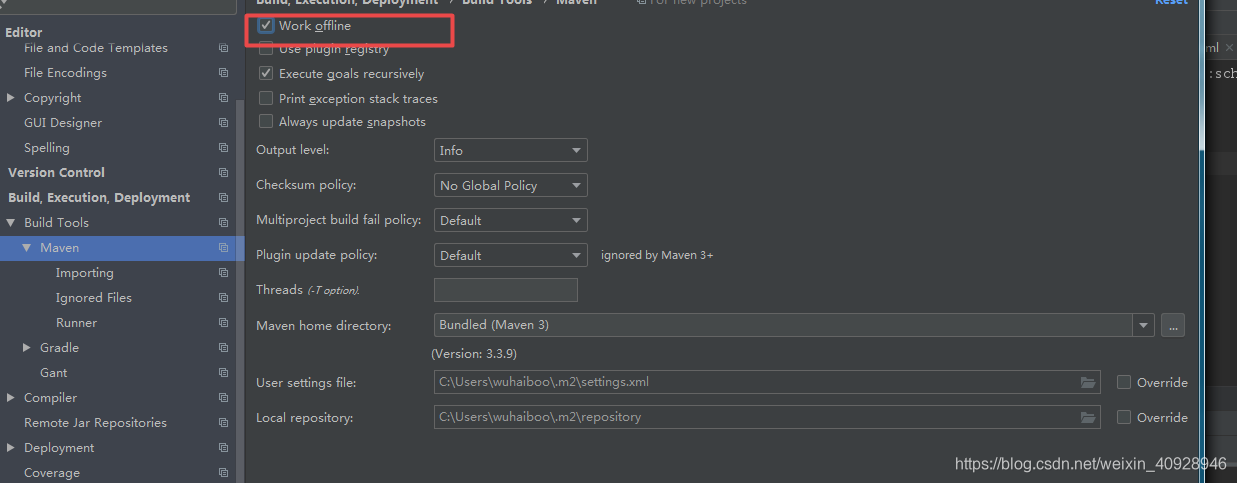Open the Output level dropdown
The image size is (1237, 483).
[x=511, y=150]
